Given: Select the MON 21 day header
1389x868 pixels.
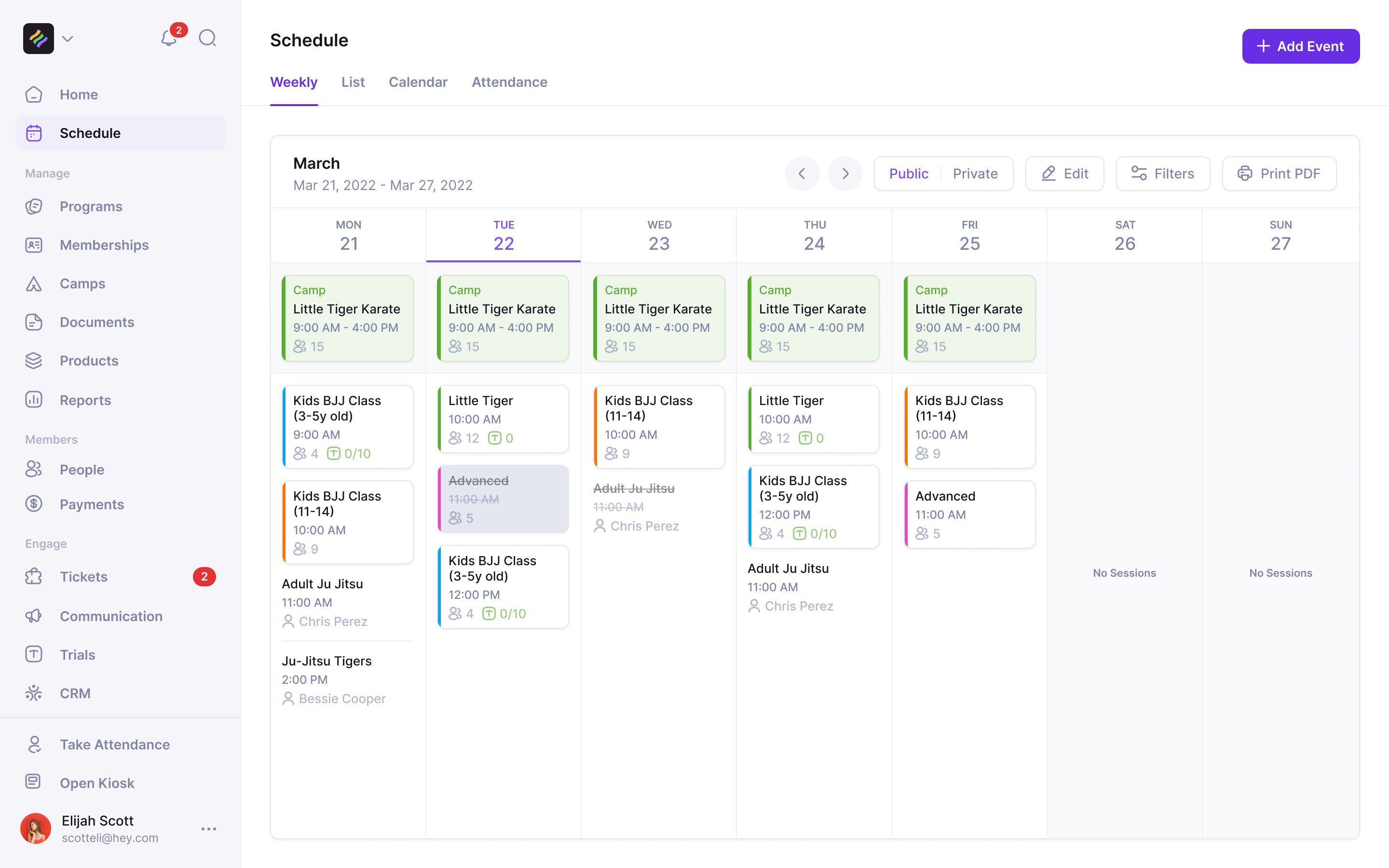Looking at the screenshot, I should click(348, 235).
